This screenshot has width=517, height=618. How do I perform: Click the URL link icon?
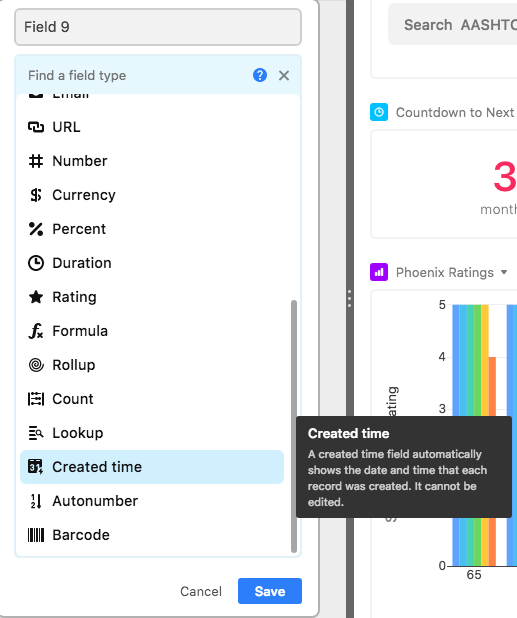tap(36, 127)
